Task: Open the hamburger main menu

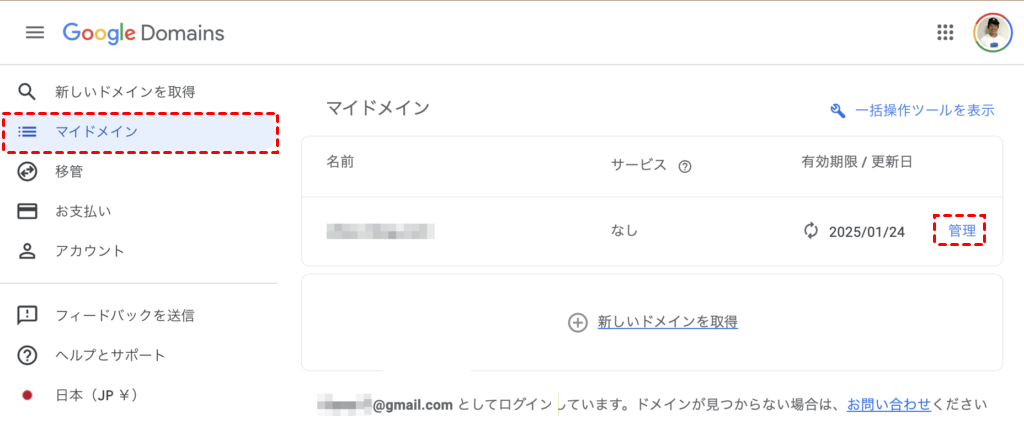Action: click(35, 33)
